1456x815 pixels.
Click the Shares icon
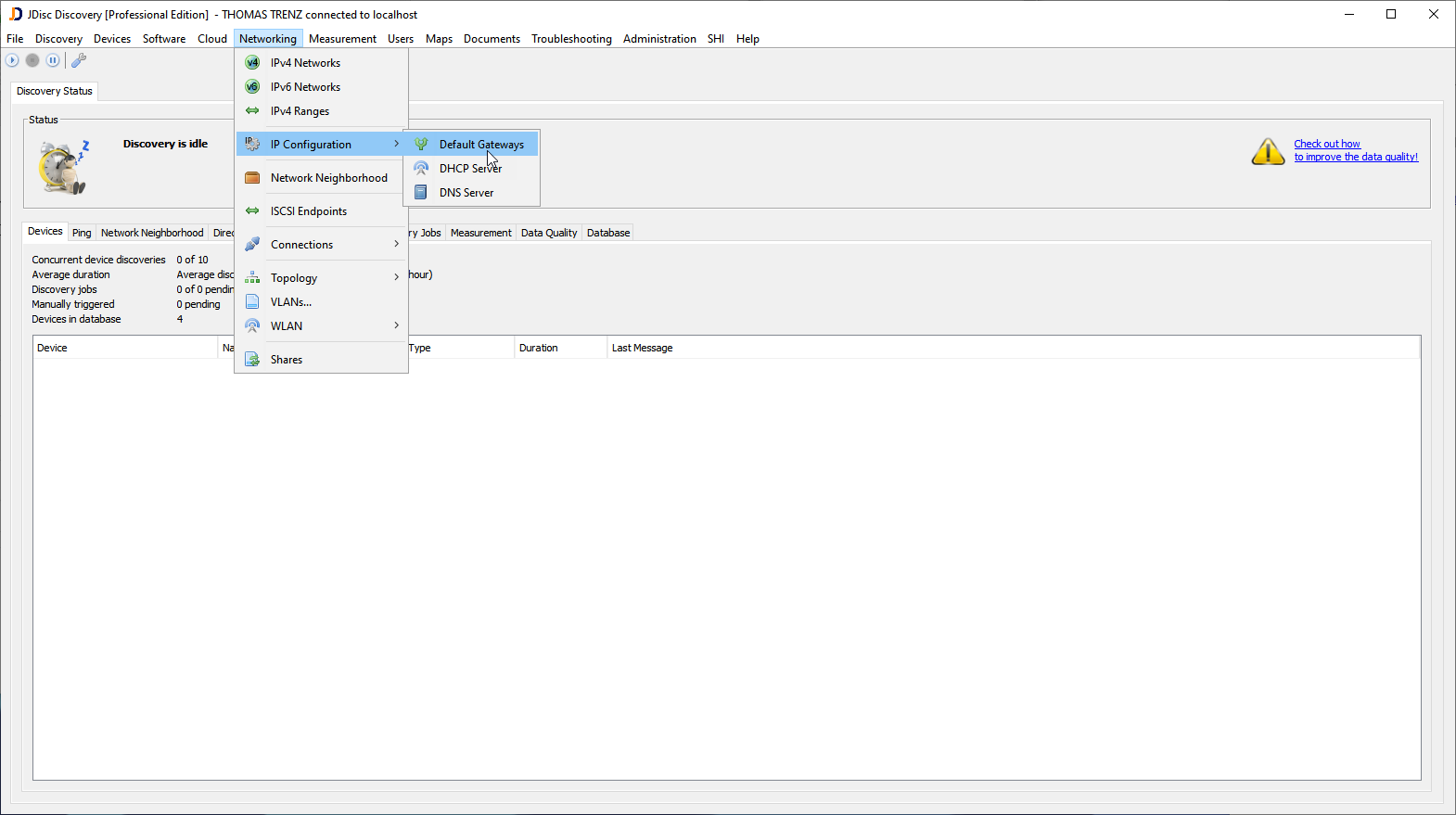[252, 360]
